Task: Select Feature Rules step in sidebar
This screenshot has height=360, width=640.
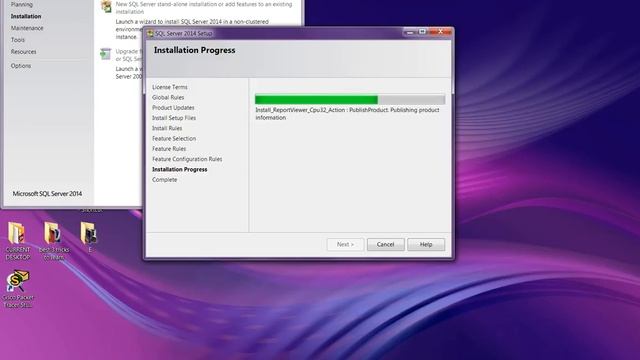Action: click(169, 149)
